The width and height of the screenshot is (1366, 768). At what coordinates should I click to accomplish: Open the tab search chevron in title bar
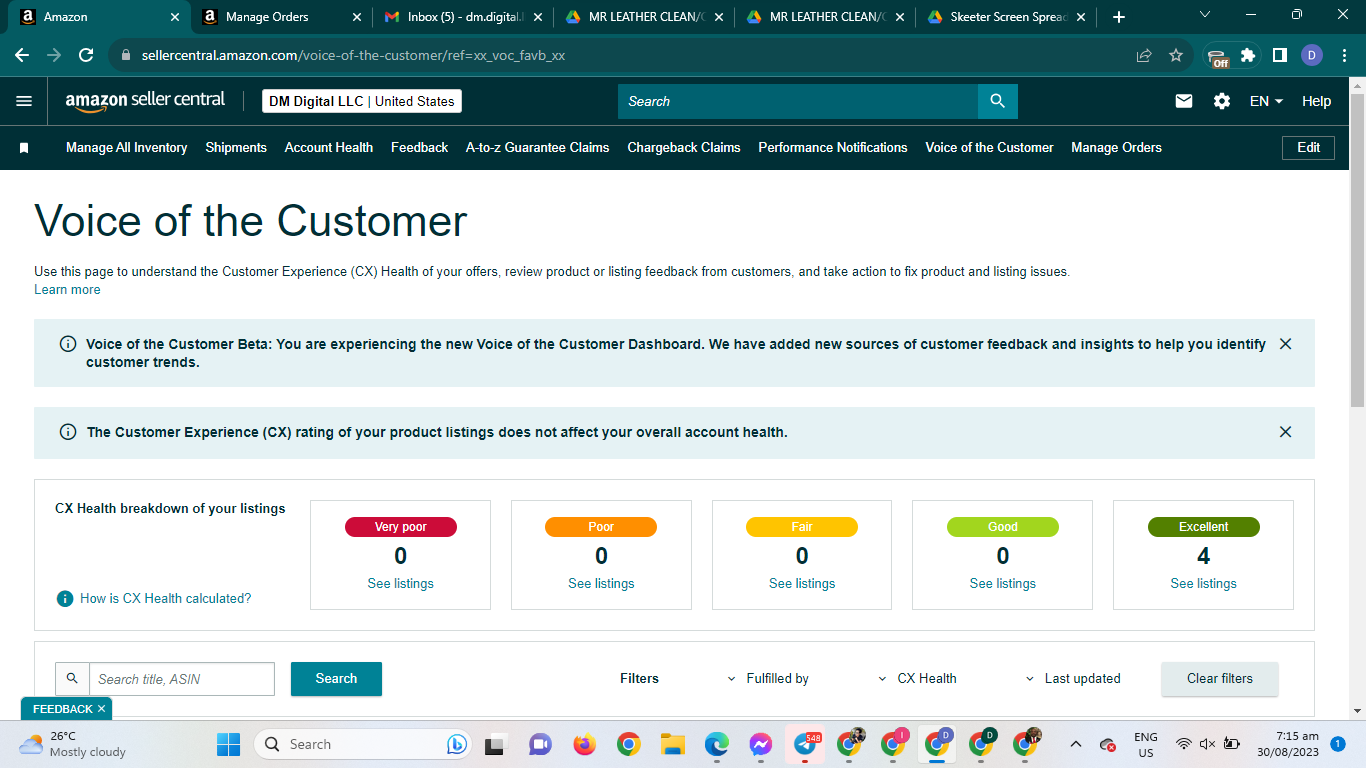(x=1204, y=15)
